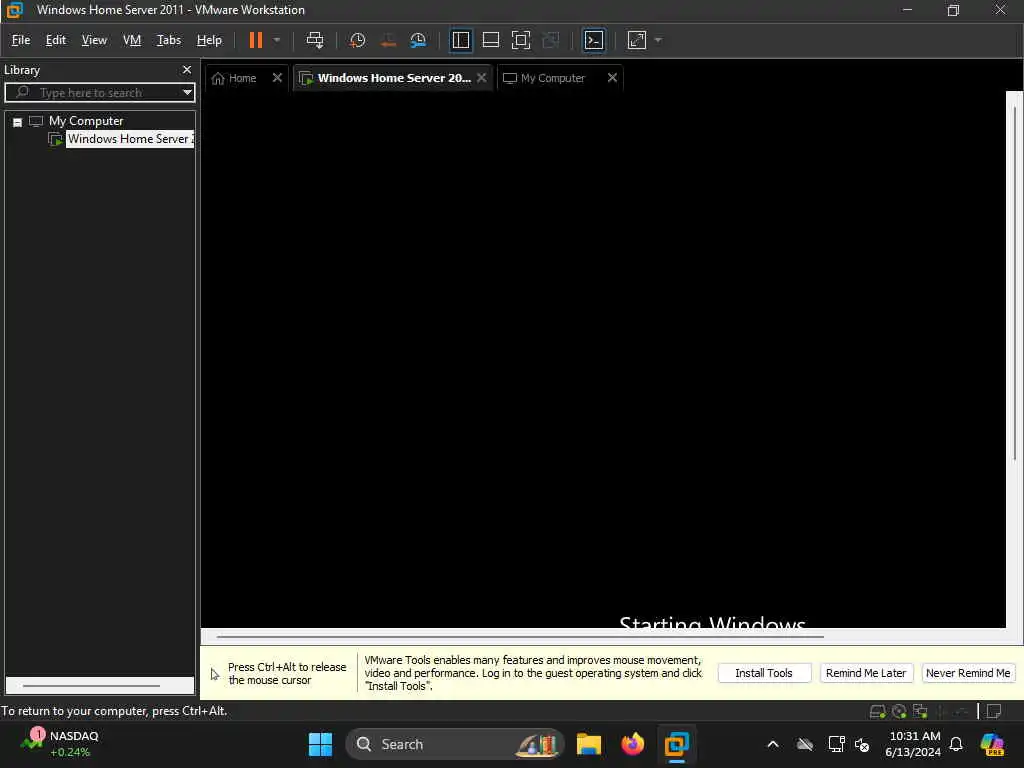Click the taskbar Search box
The width and height of the screenshot is (1024, 768).
[455, 744]
